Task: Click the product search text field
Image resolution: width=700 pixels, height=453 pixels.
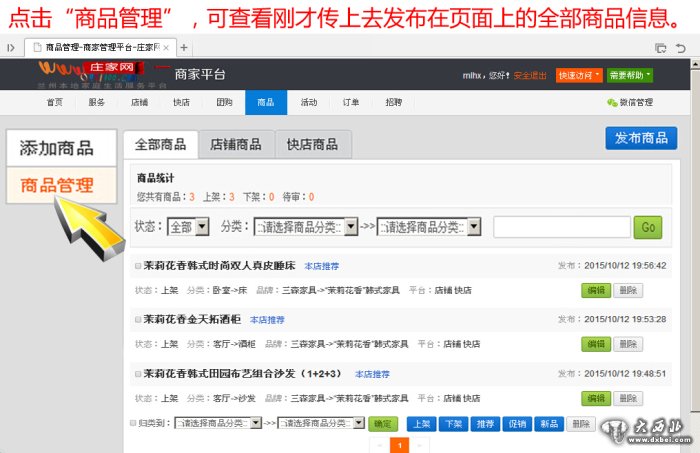Action: [x=561, y=227]
